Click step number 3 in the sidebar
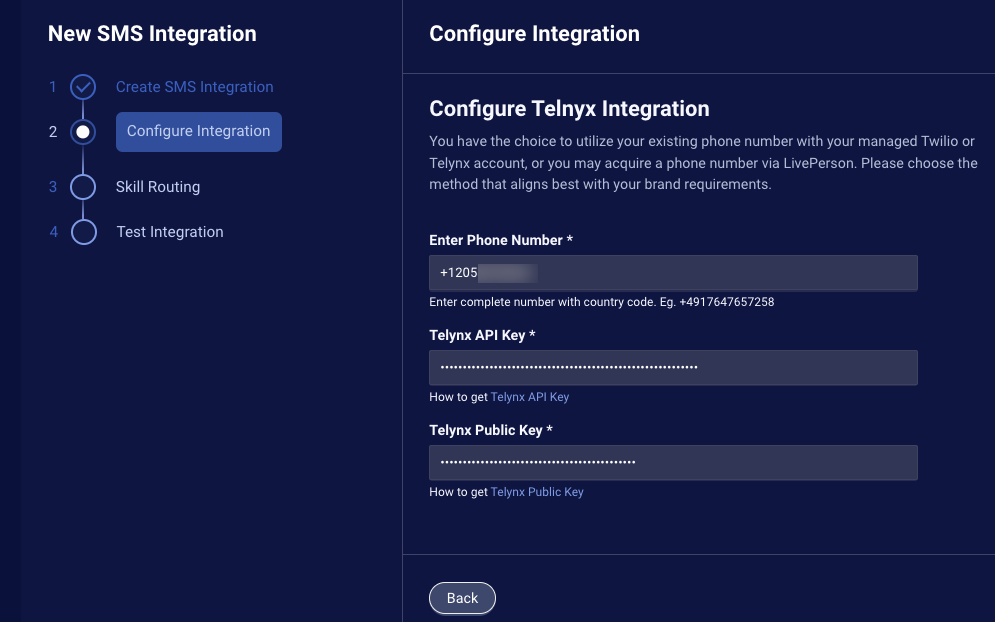This screenshot has height=622, width=995. pos(53,187)
